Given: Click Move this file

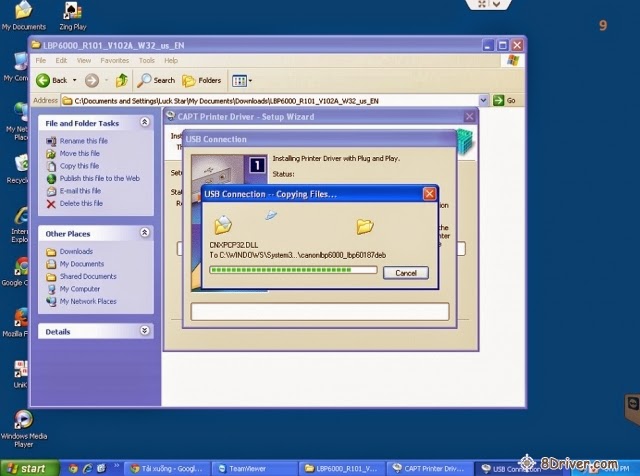Looking at the screenshot, I should click(80, 153).
